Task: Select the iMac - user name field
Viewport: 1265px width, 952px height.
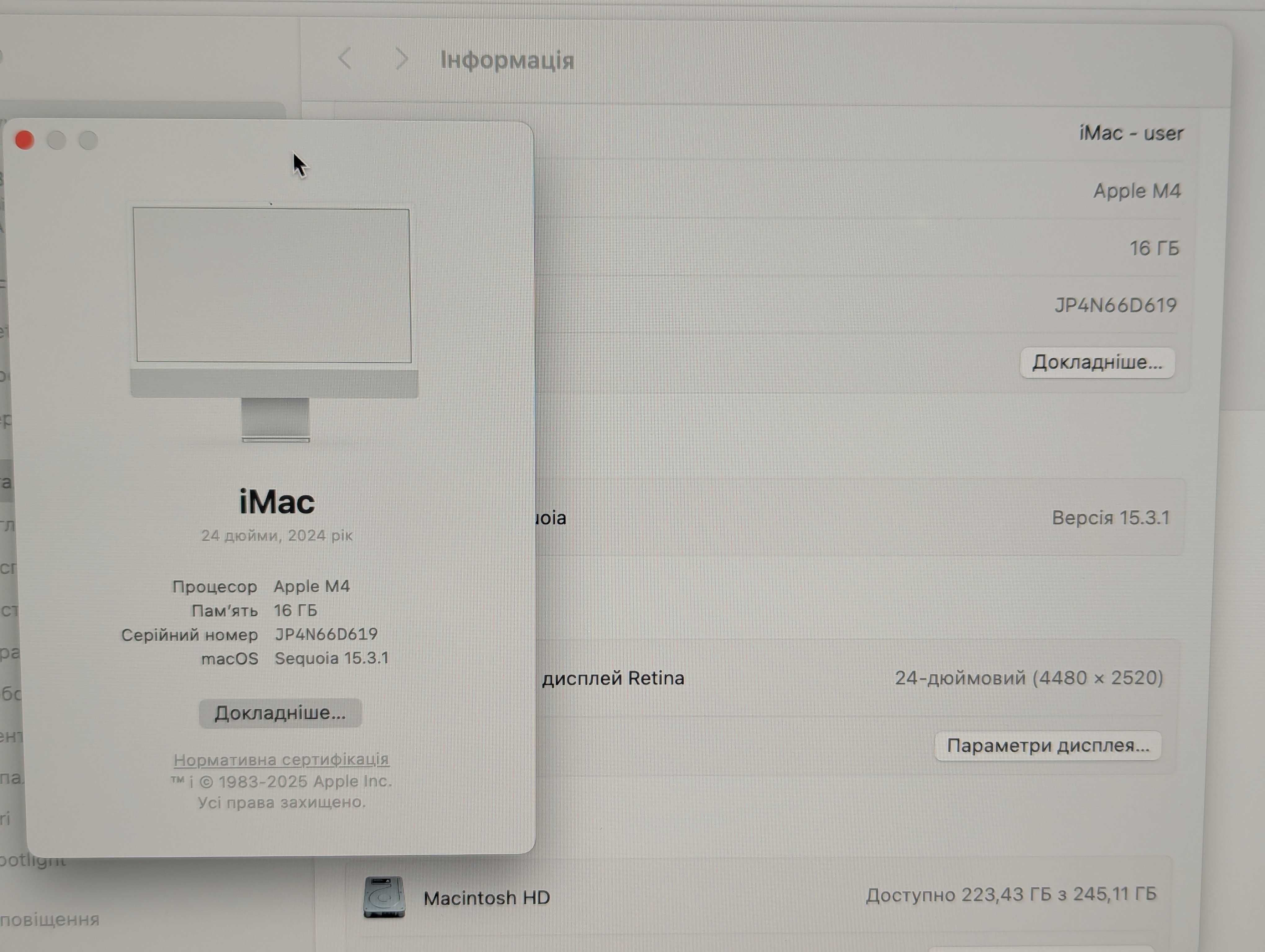Action: (1131, 133)
